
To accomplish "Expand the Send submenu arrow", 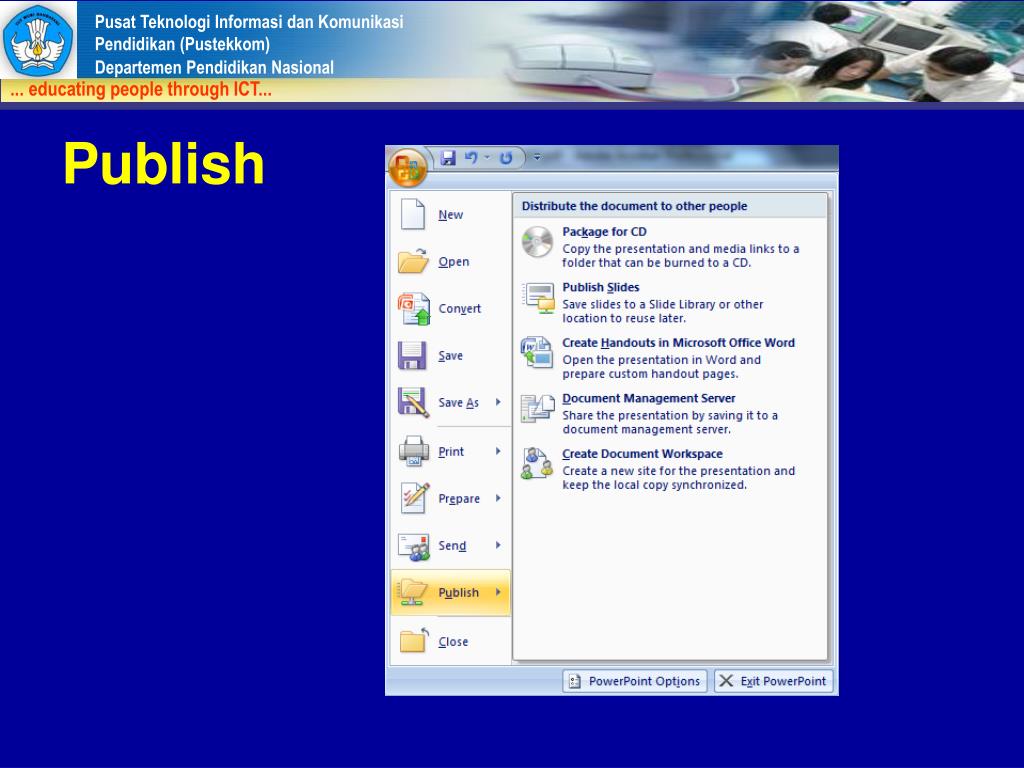I will click(498, 545).
